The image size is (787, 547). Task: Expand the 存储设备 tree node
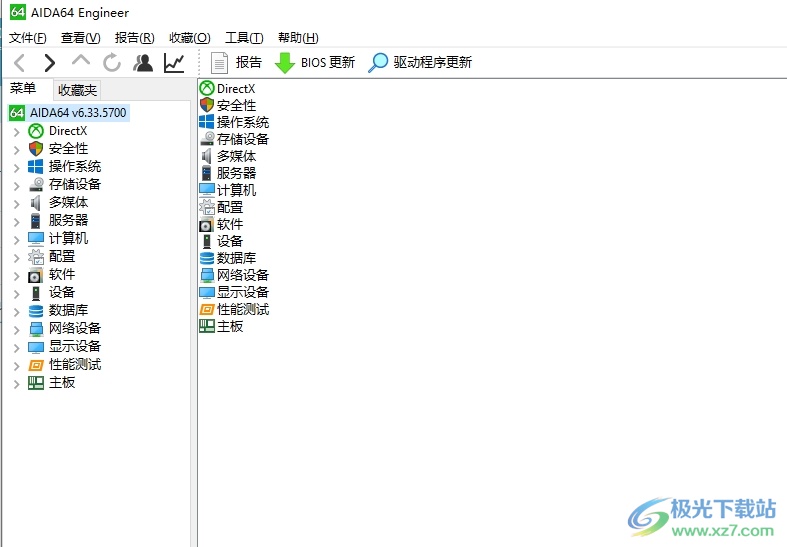coord(17,186)
